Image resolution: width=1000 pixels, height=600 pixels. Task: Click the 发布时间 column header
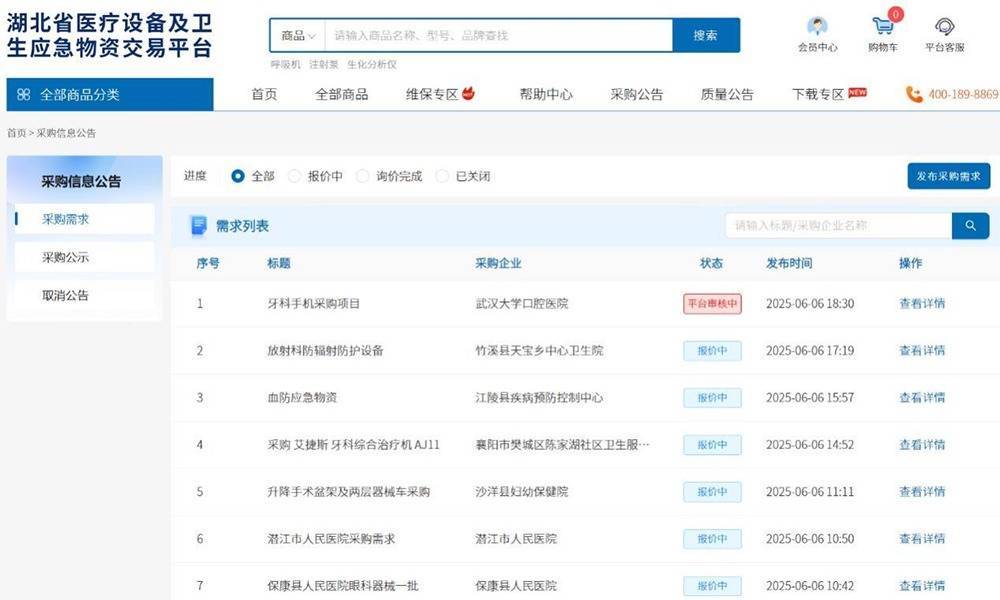[789, 263]
